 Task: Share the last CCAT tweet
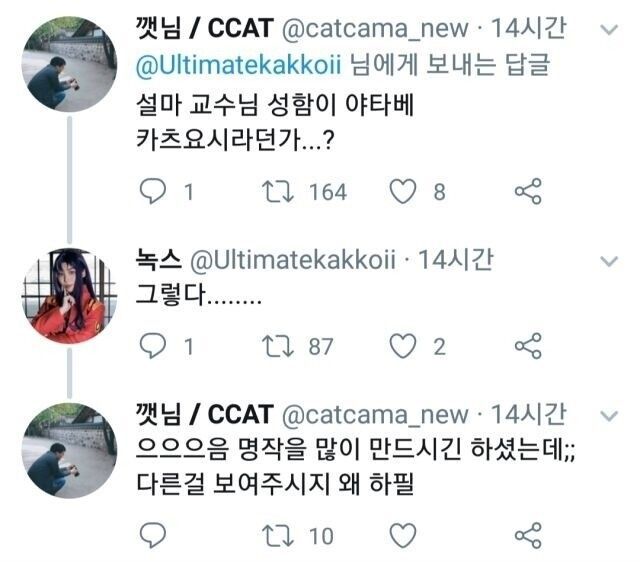click(527, 534)
